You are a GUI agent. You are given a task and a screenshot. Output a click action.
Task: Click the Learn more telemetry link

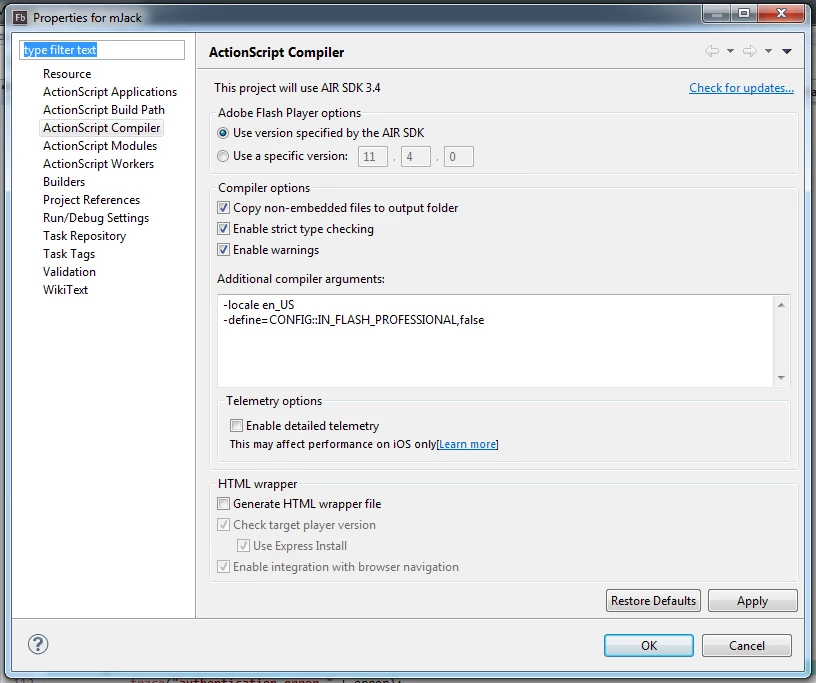467,444
